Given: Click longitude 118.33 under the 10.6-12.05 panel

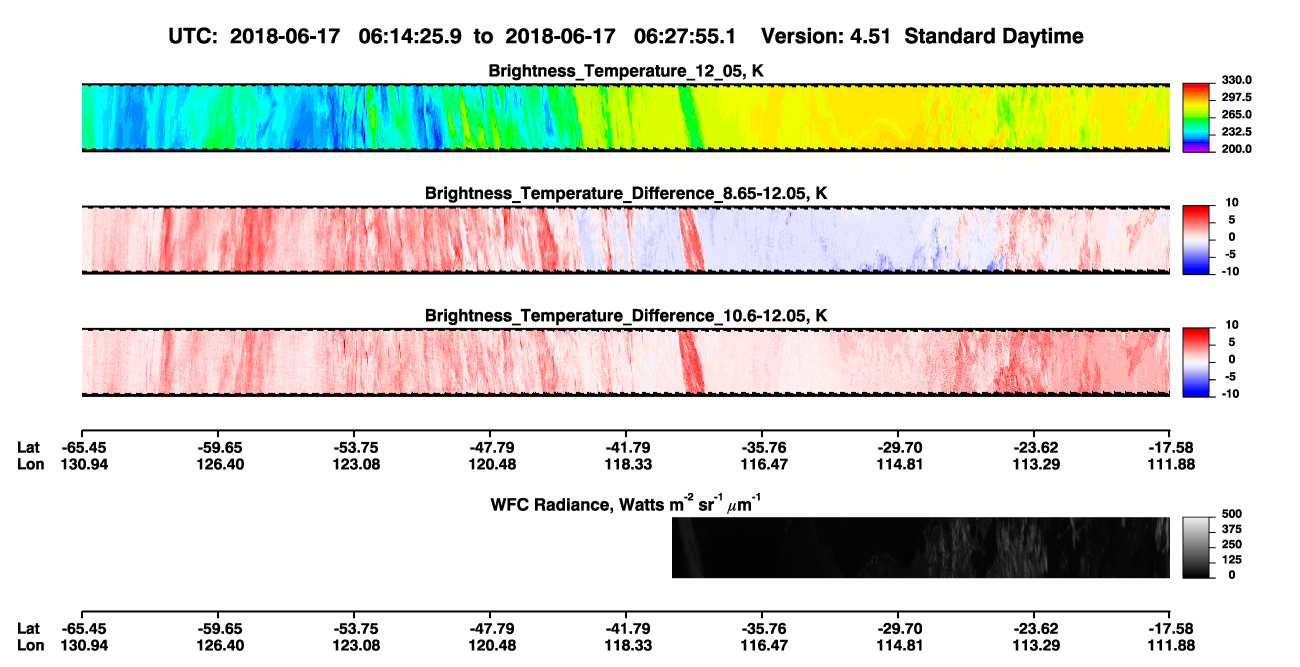Looking at the screenshot, I should [x=627, y=464].
